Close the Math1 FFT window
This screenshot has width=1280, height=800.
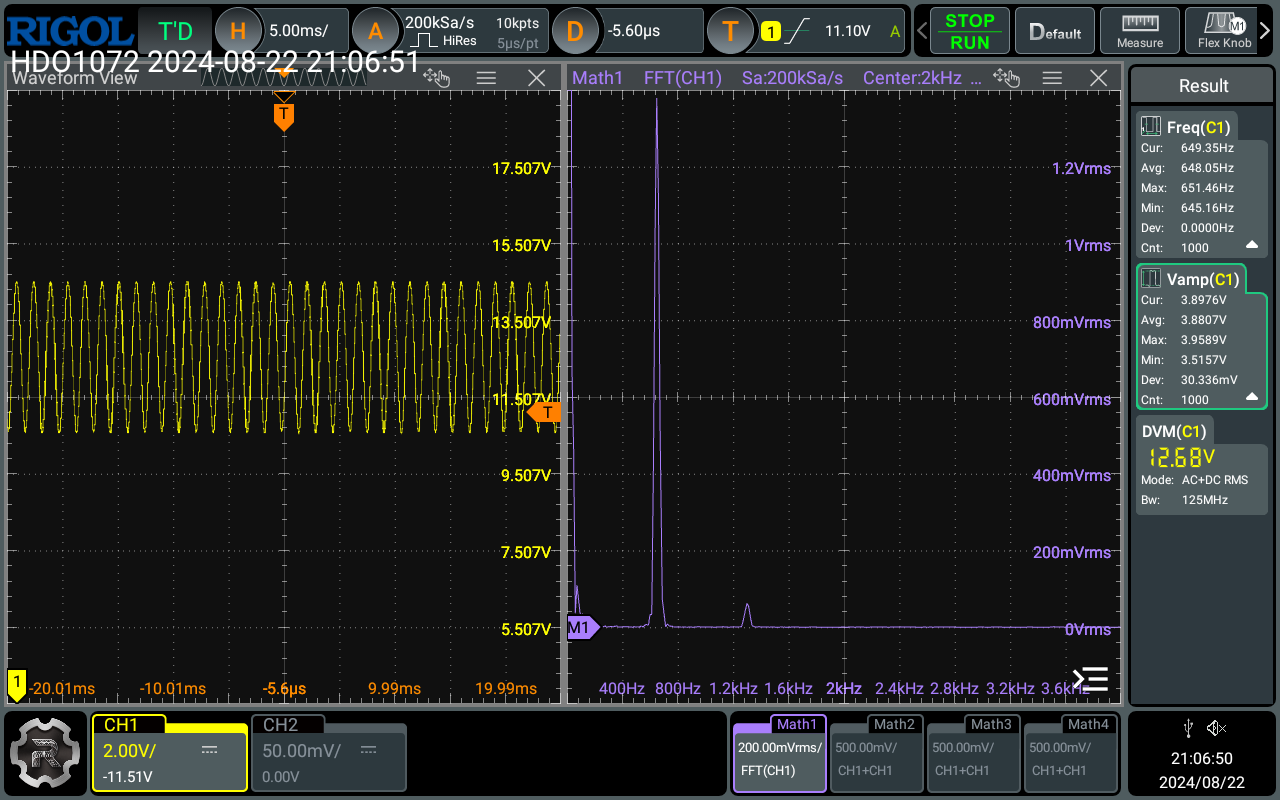tap(1099, 78)
